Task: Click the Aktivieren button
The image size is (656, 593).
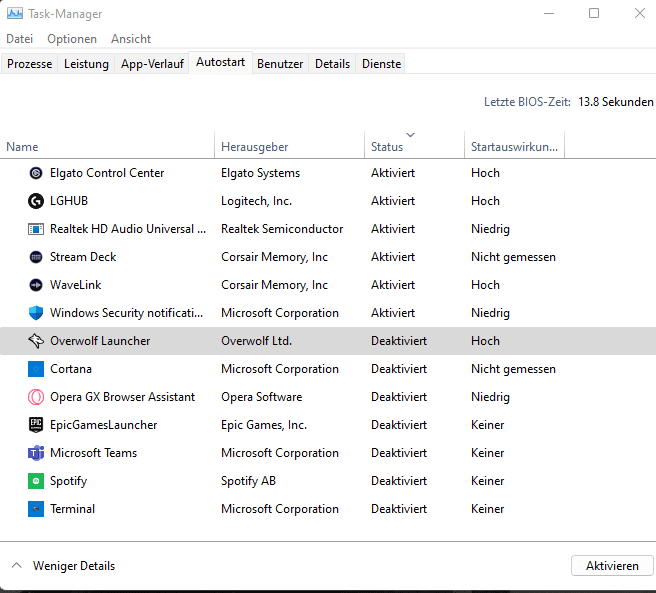Action: pos(612,566)
